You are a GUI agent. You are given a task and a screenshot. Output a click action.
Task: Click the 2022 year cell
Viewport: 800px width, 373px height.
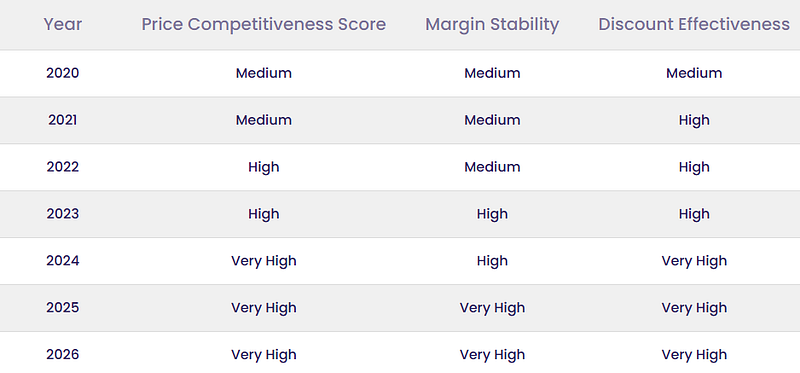(62, 167)
